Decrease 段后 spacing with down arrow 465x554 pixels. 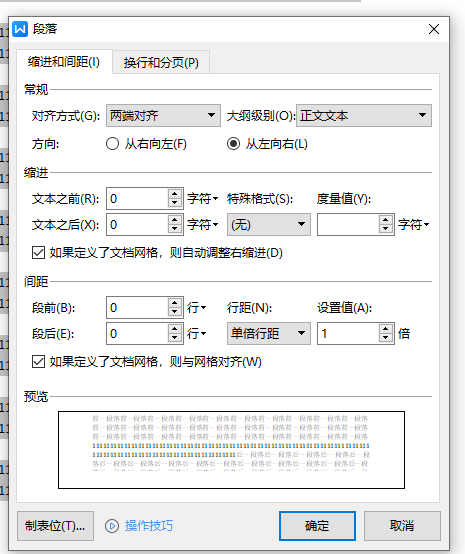point(175,338)
